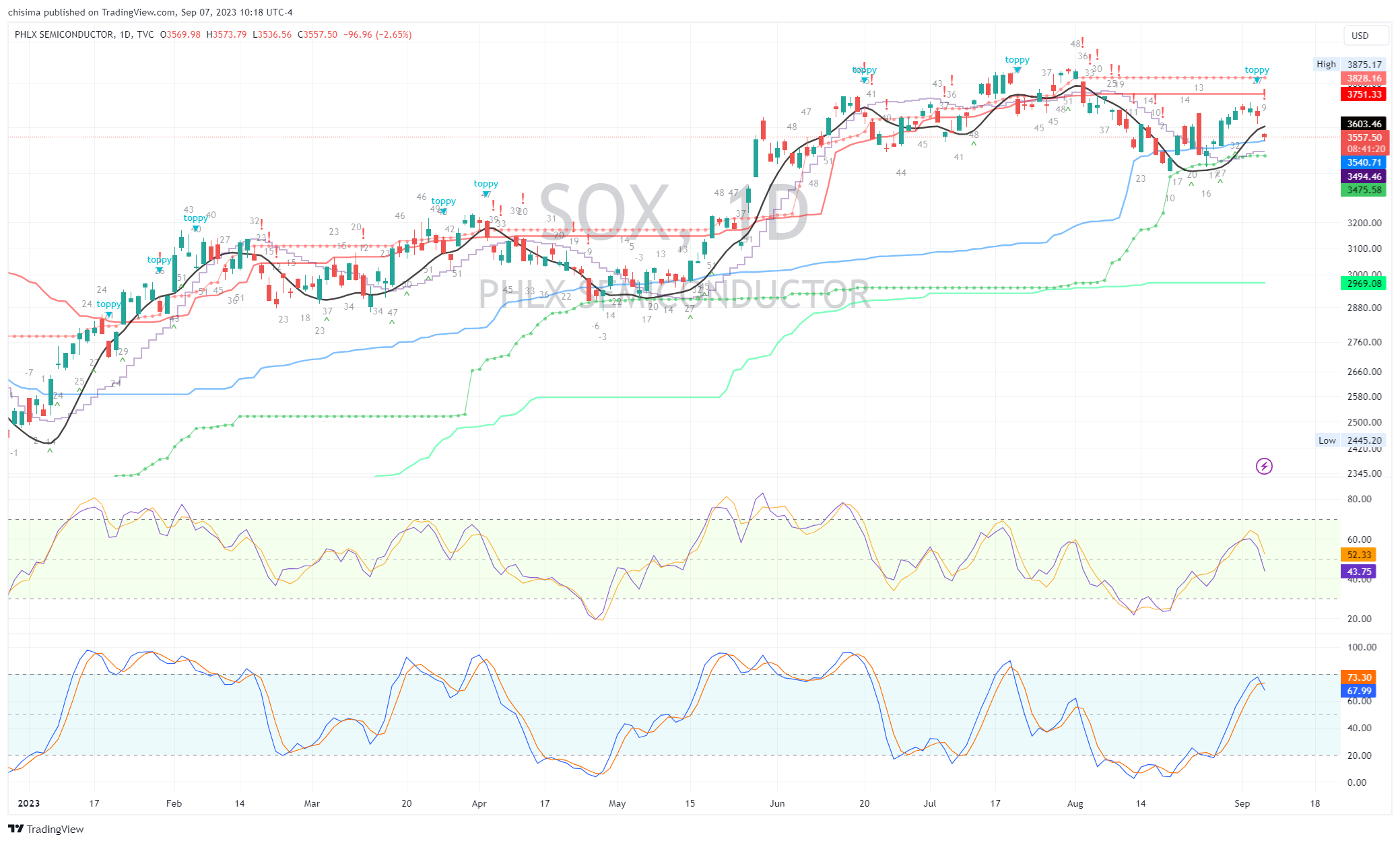Image resolution: width=1400 pixels, height=843 pixels.
Task: Click the green 2969.08 price label
Action: [1364, 283]
